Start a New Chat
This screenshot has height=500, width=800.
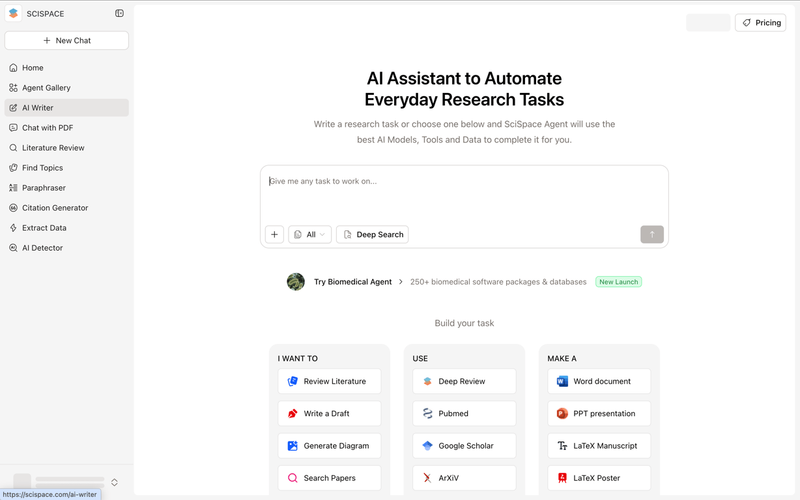click(66, 40)
